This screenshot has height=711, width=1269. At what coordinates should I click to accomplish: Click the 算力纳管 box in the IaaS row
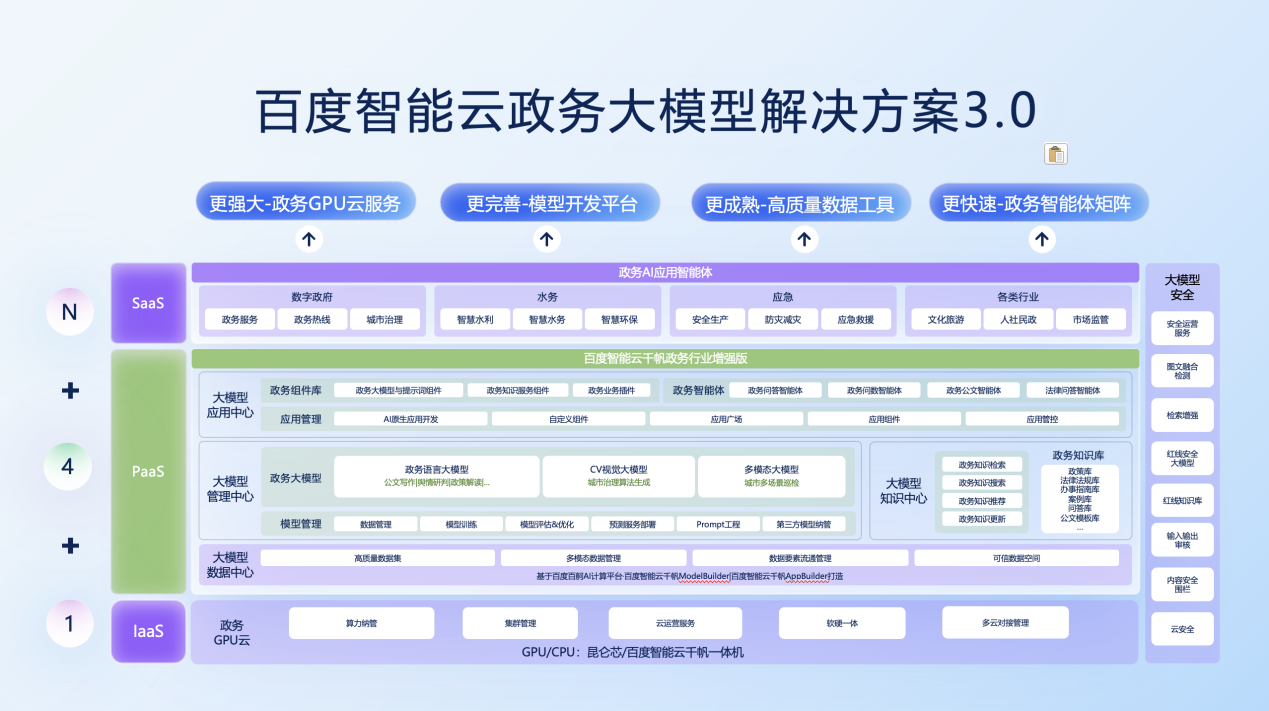pyautogui.click(x=361, y=623)
